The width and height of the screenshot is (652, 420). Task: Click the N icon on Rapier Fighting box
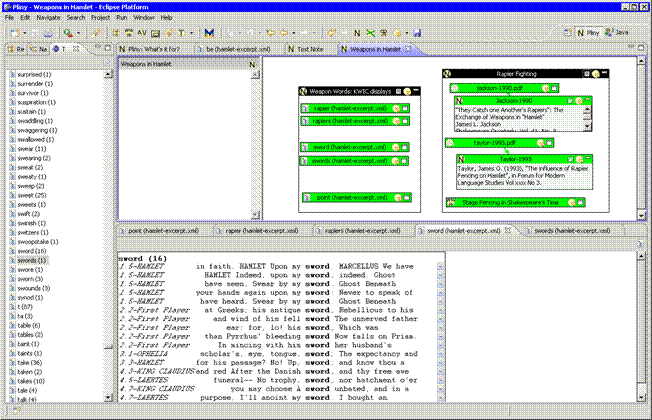447,74
